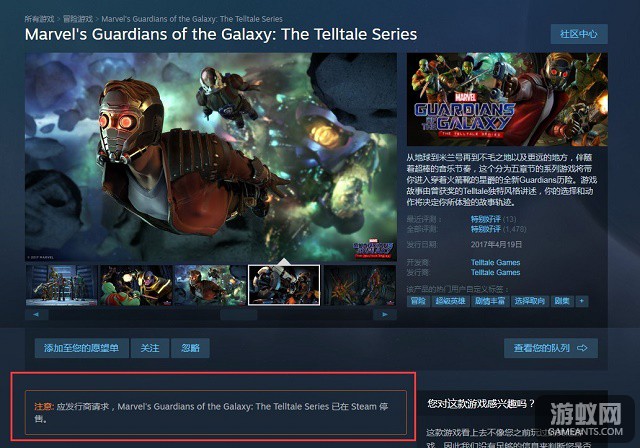This screenshot has height=448, width=640.
Task: Open the 查看您的队列 queue arrow button
Action: (x=551, y=348)
